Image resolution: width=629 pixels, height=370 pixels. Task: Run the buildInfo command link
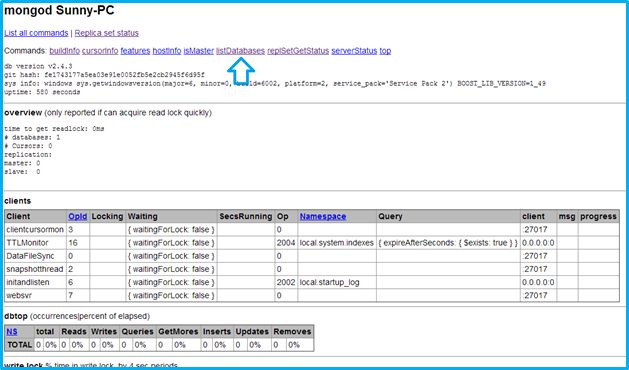65,51
